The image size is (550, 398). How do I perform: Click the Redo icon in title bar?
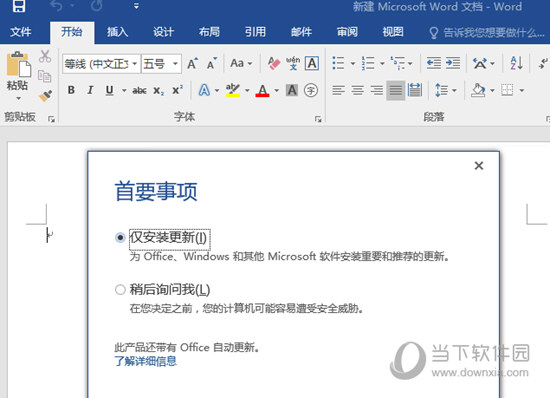pyautogui.click(x=97, y=5)
